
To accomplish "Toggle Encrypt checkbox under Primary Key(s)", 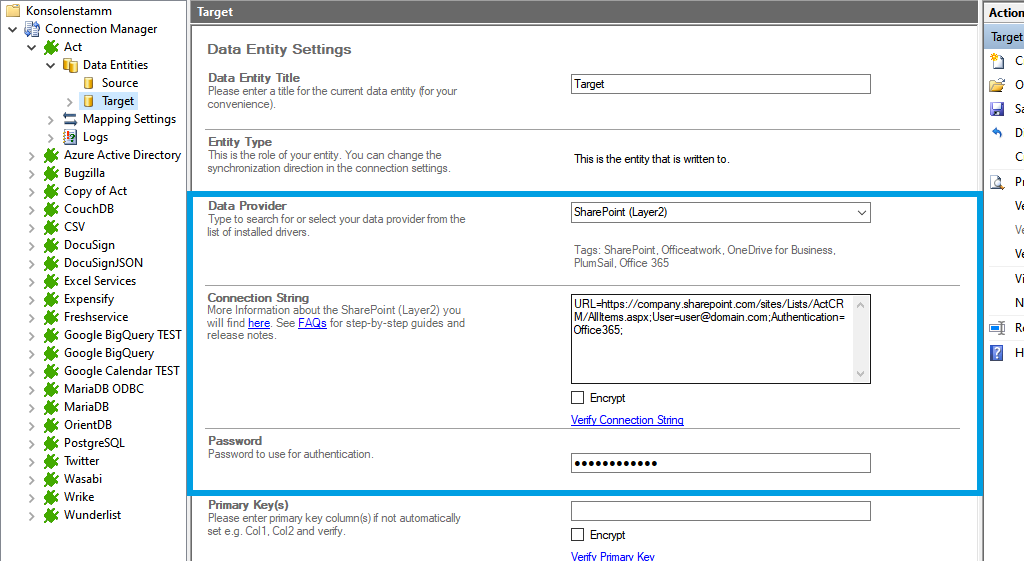I will [x=578, y=535].
